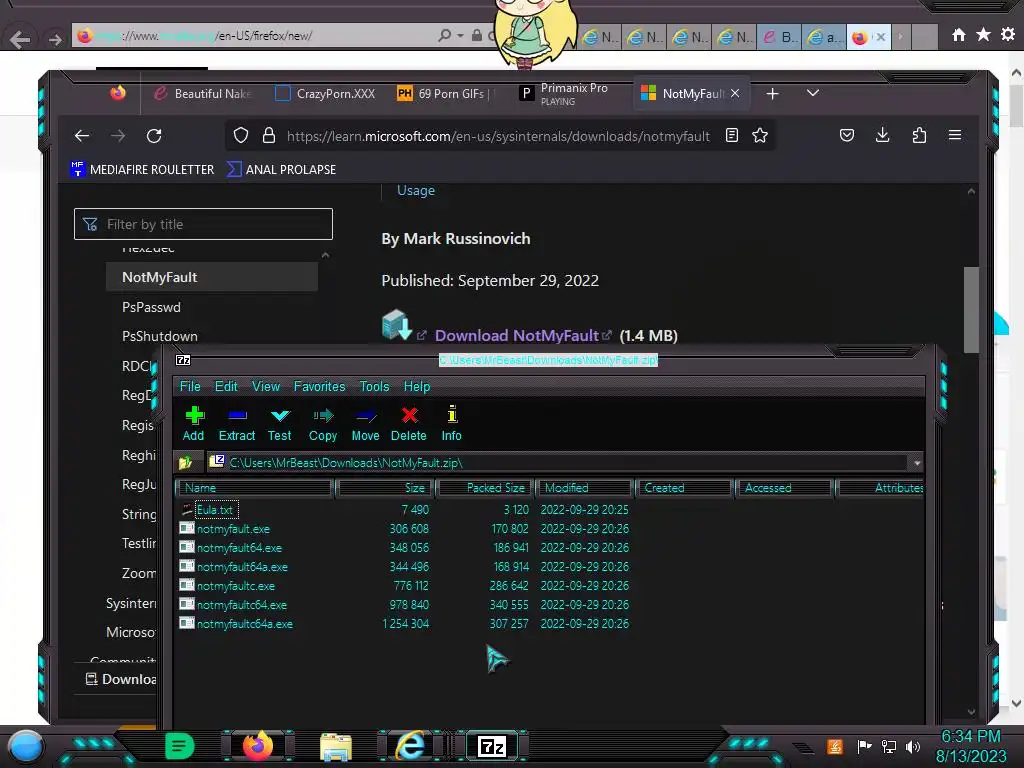
Task: Select notmyfault.exe in the archive
Action: [233, 529]
